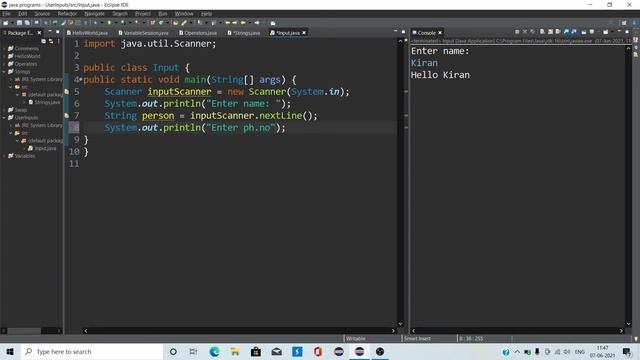640x360 pixels.
Task: Click the main method fold marker on line 4
Action: pos(81,79)
